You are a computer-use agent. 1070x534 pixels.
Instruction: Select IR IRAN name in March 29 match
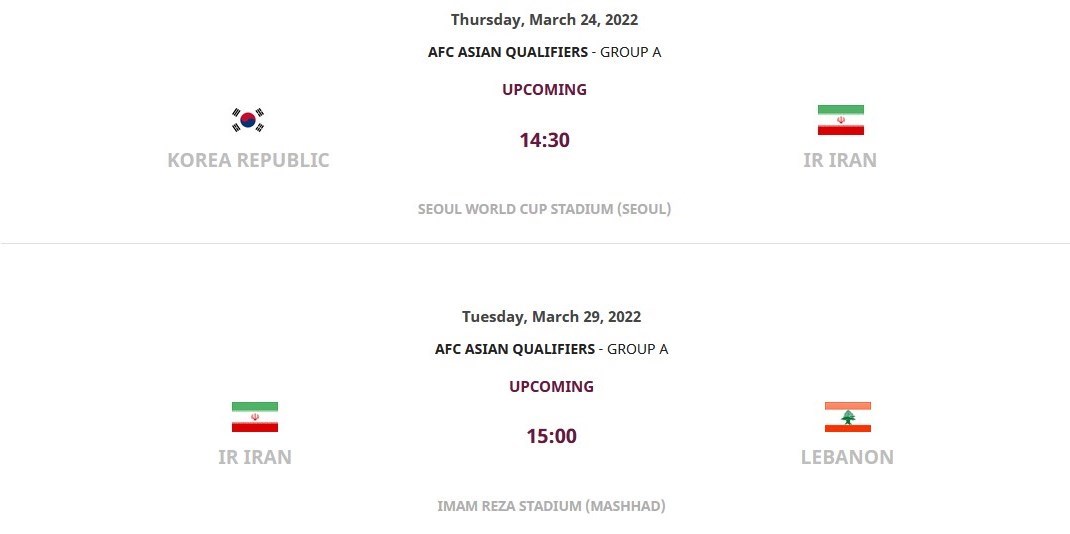pyautogui.click(x=255, y=457)
